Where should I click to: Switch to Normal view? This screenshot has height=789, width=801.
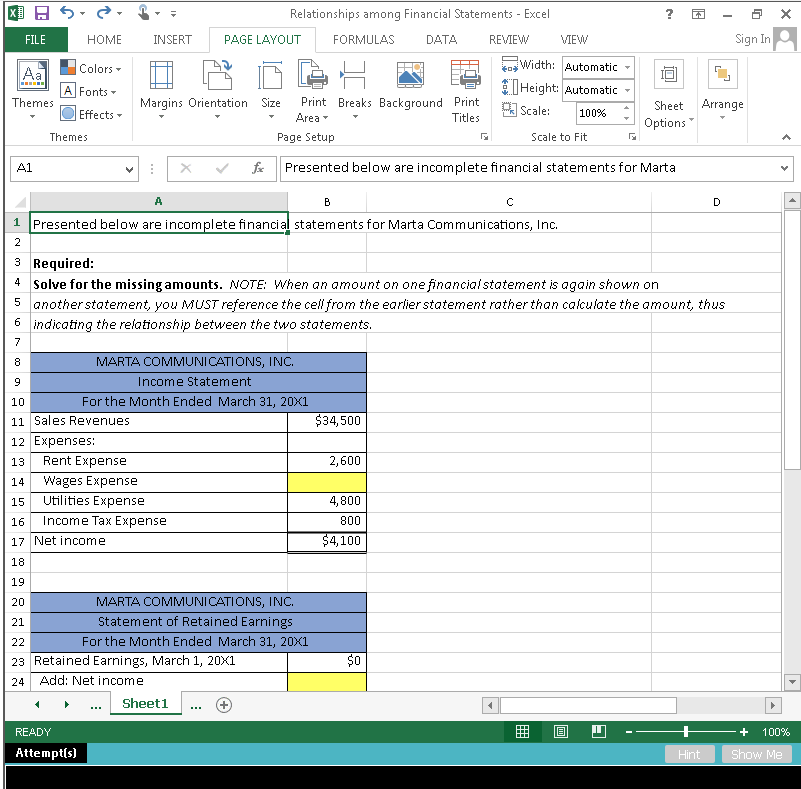[522, 731]
